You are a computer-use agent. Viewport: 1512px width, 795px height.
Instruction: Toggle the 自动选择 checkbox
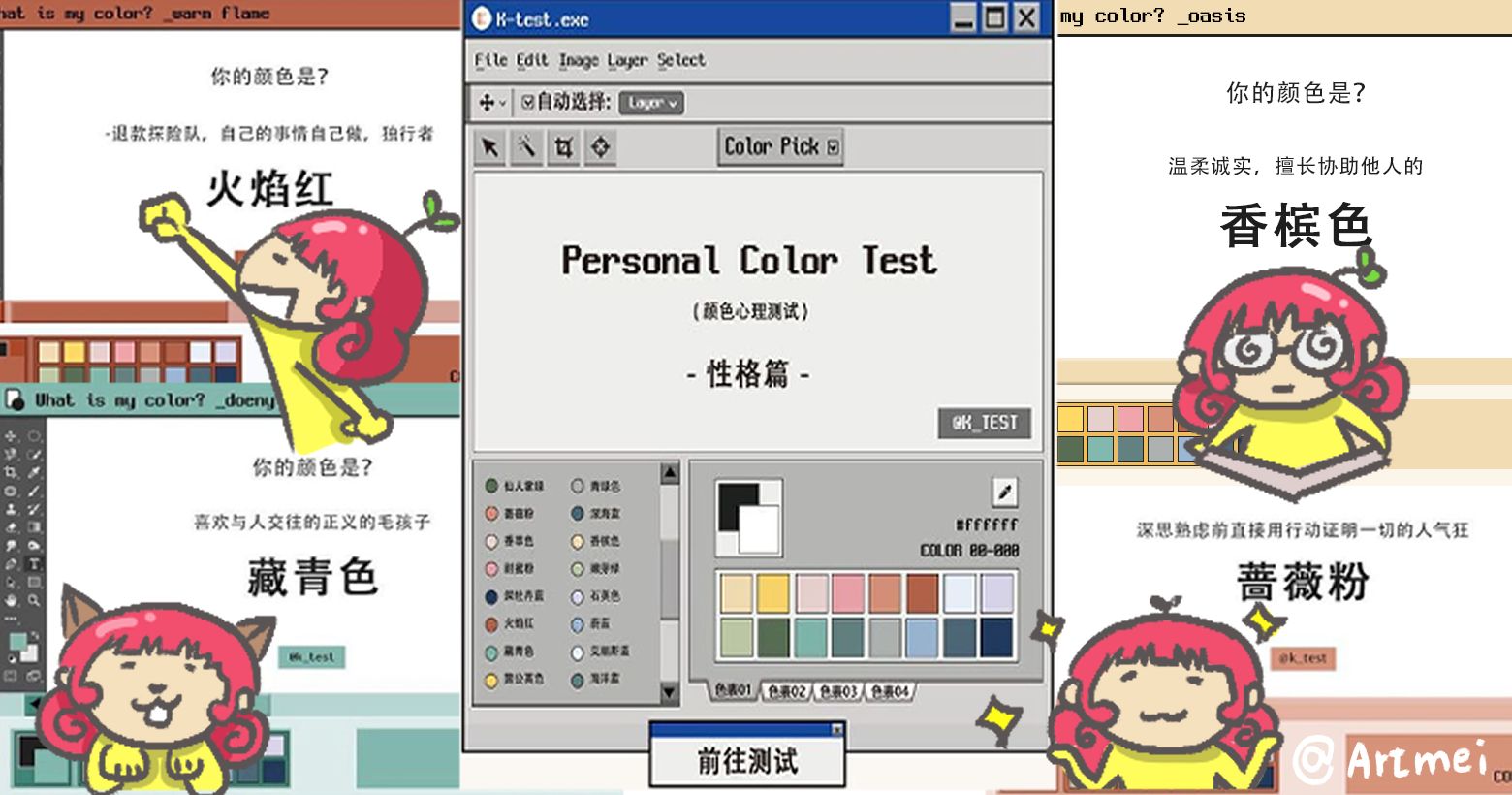[528, 102]
